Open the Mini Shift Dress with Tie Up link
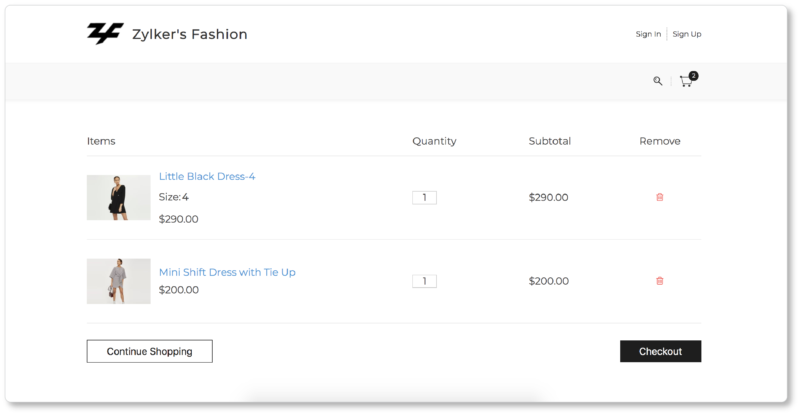Viewport: 800px width, 415px height. click(x=227, y=272)
